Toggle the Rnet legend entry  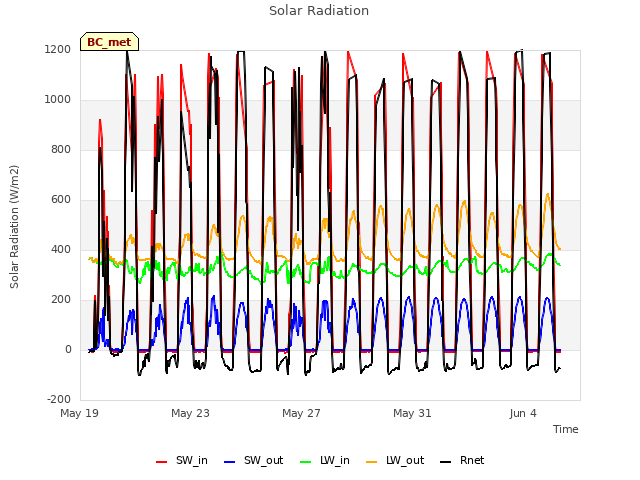pyautogui.click(x=462, y=460)
